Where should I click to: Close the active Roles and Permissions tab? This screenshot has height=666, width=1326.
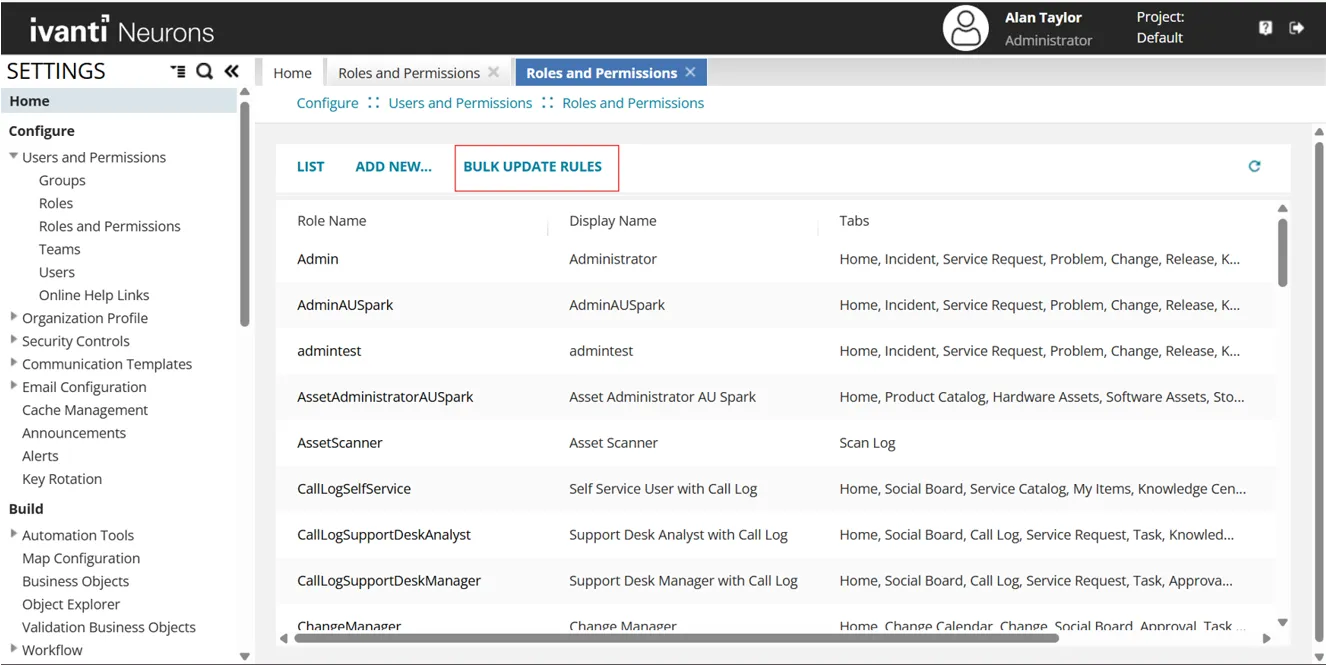690,72
